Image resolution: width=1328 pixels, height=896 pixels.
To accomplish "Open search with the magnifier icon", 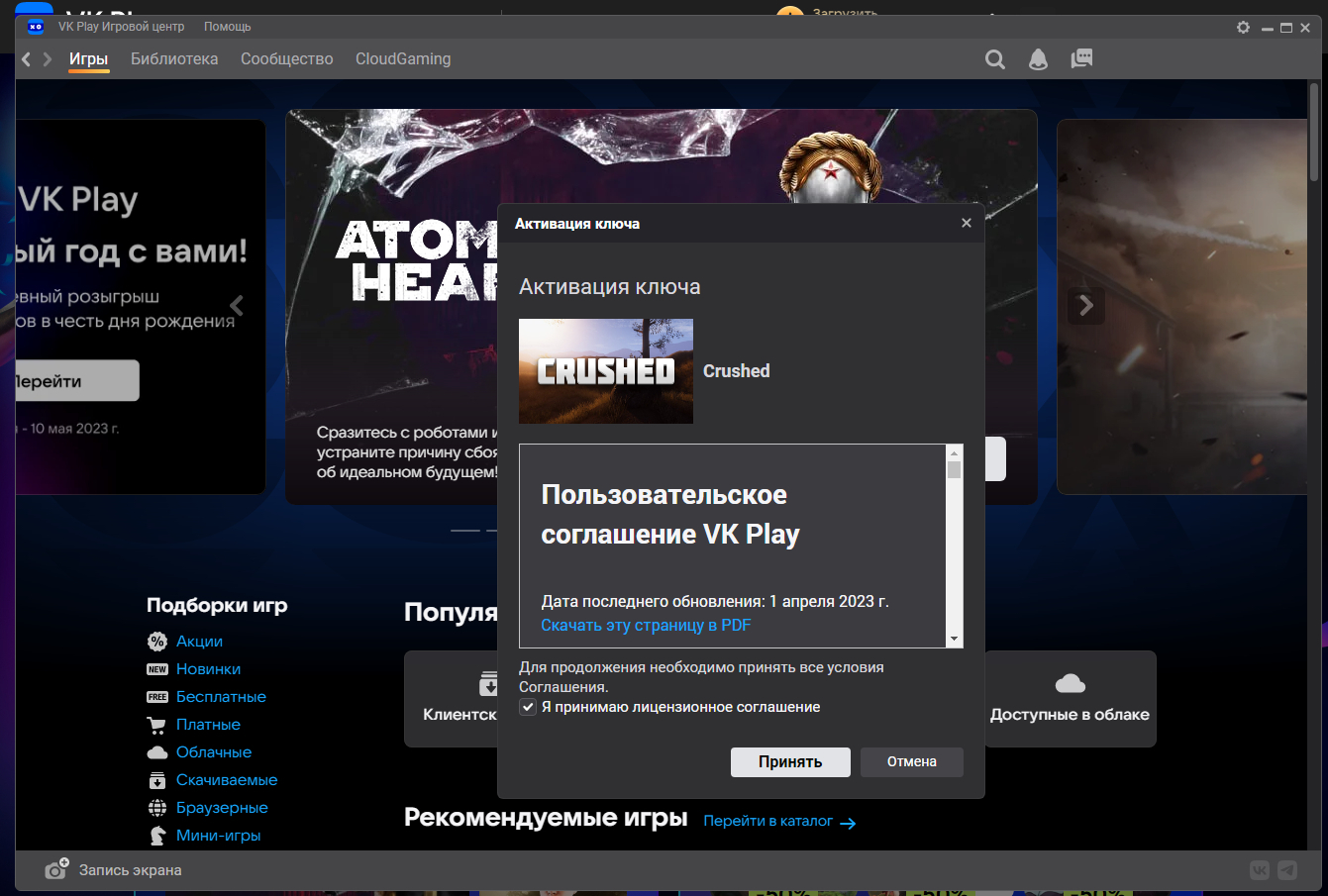I will pyautogui.click(x=995, y=59).
